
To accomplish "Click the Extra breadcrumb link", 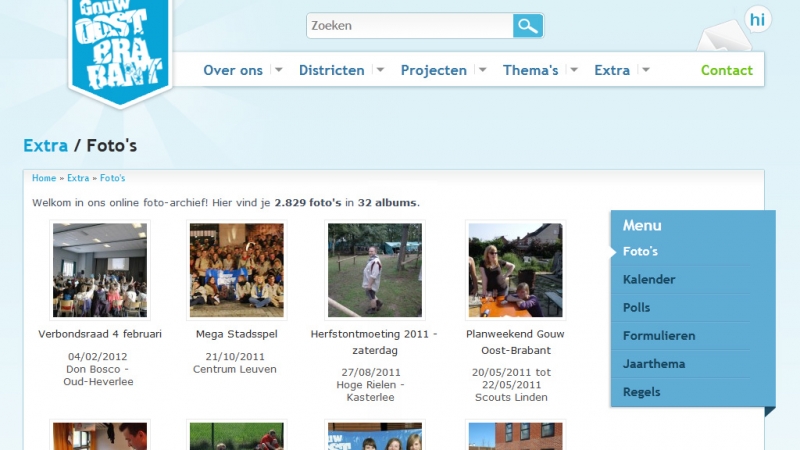I will pos(78,178).
